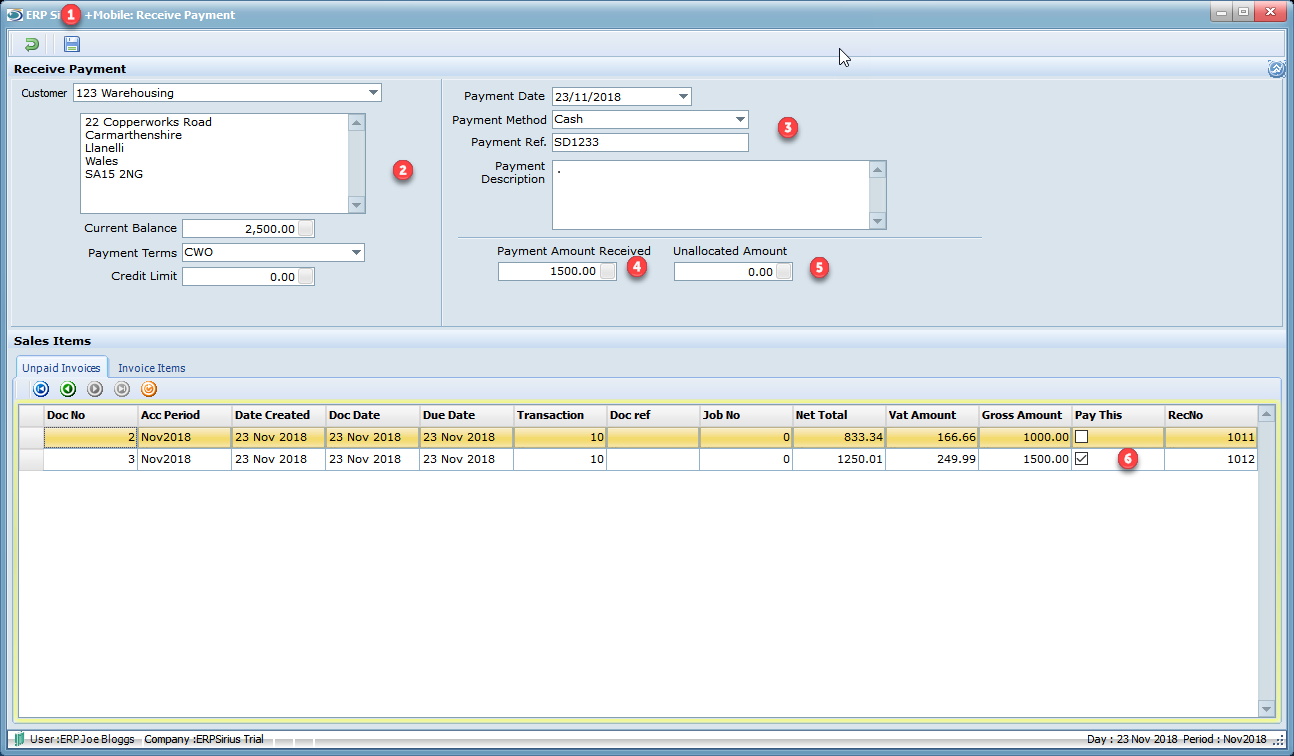This screenshot has width=1294, height=756.
Task: Open calculator button beside Credit Limit
Action: click(306, 277)
